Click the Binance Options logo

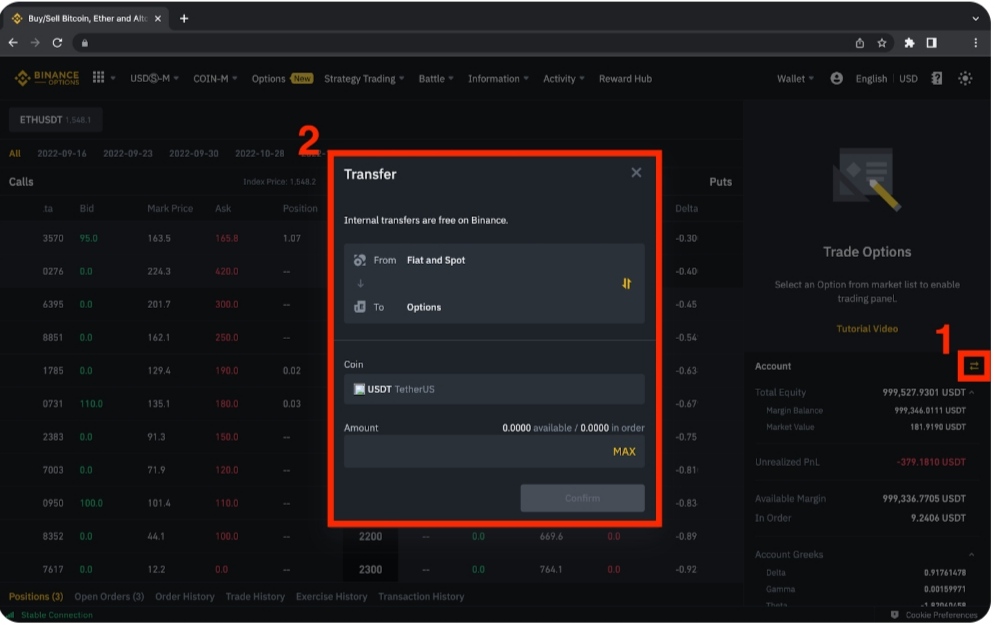[x=47, y=78]
